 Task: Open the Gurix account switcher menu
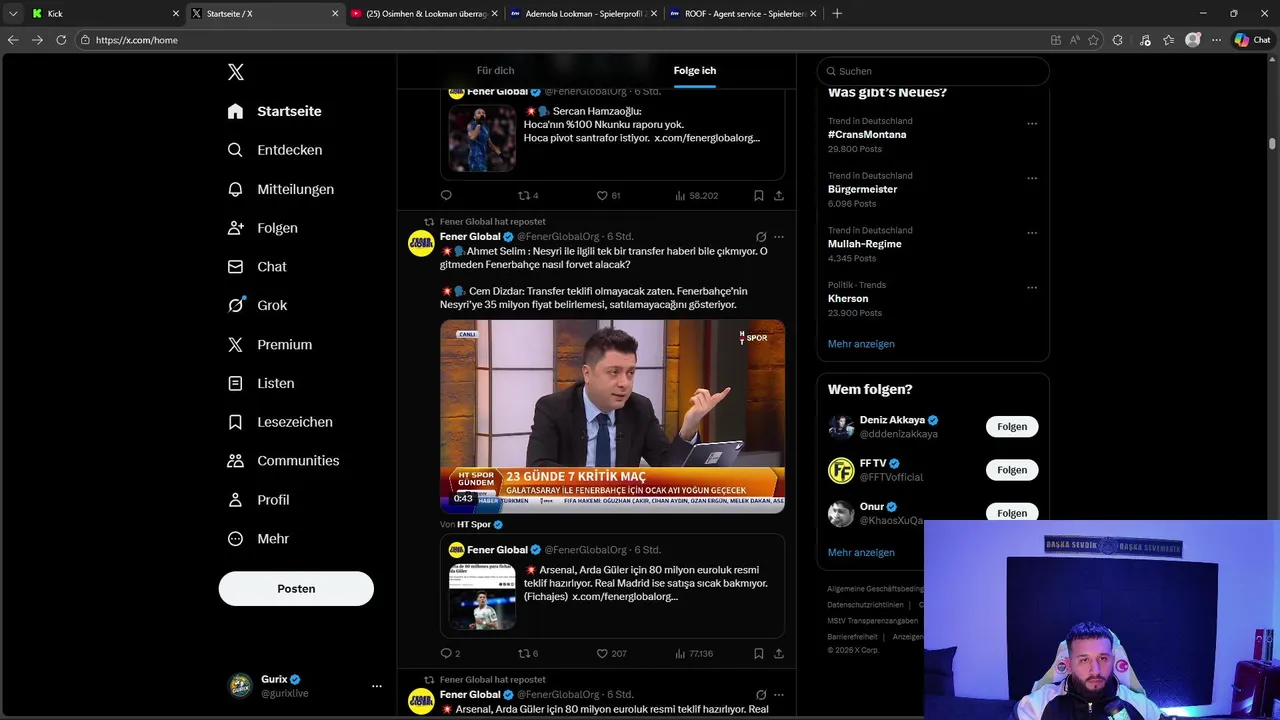click(x=306, y=685)
